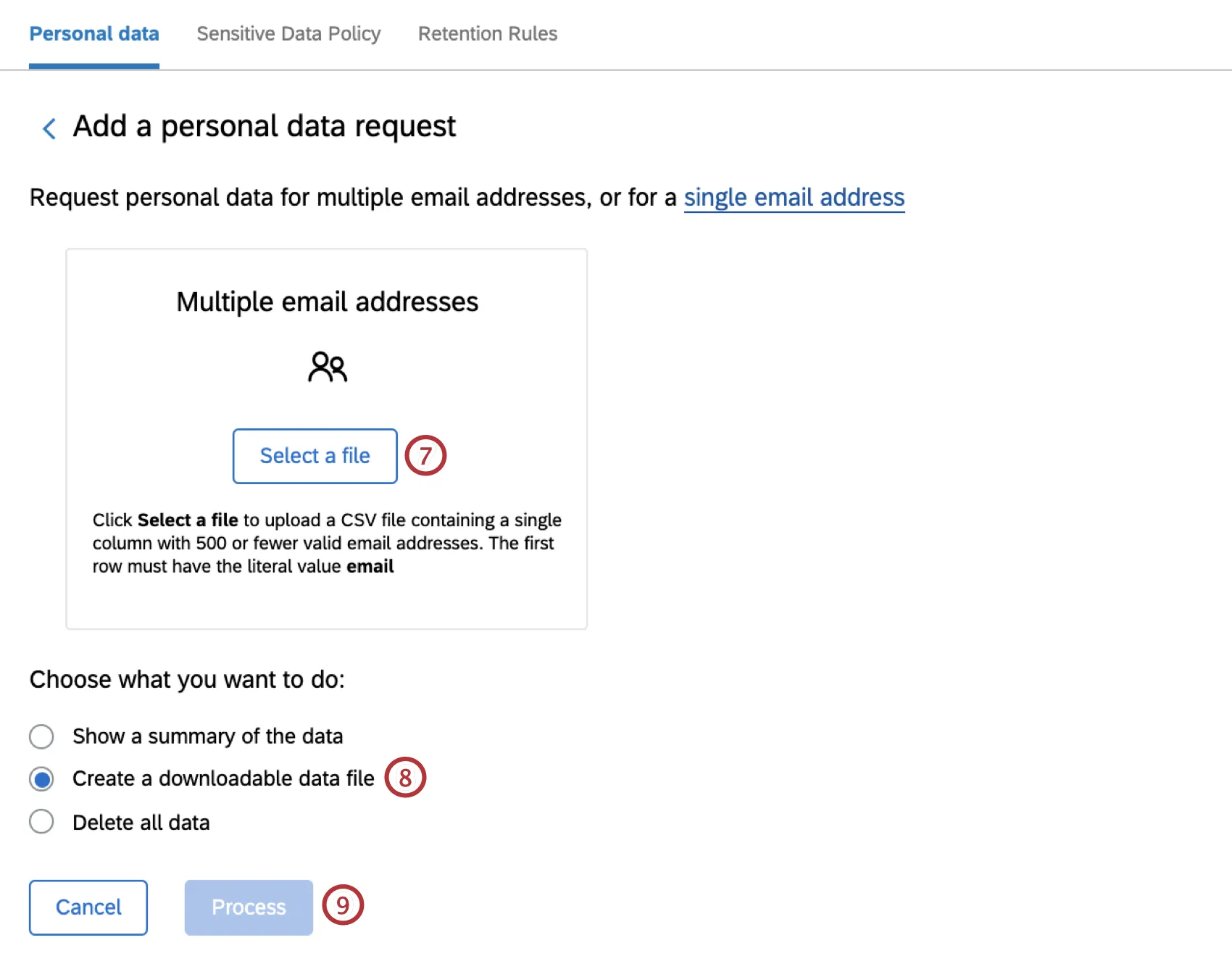Click the Cancel button
Viewport: 1232px width, 964px height.
click(88, 907)
